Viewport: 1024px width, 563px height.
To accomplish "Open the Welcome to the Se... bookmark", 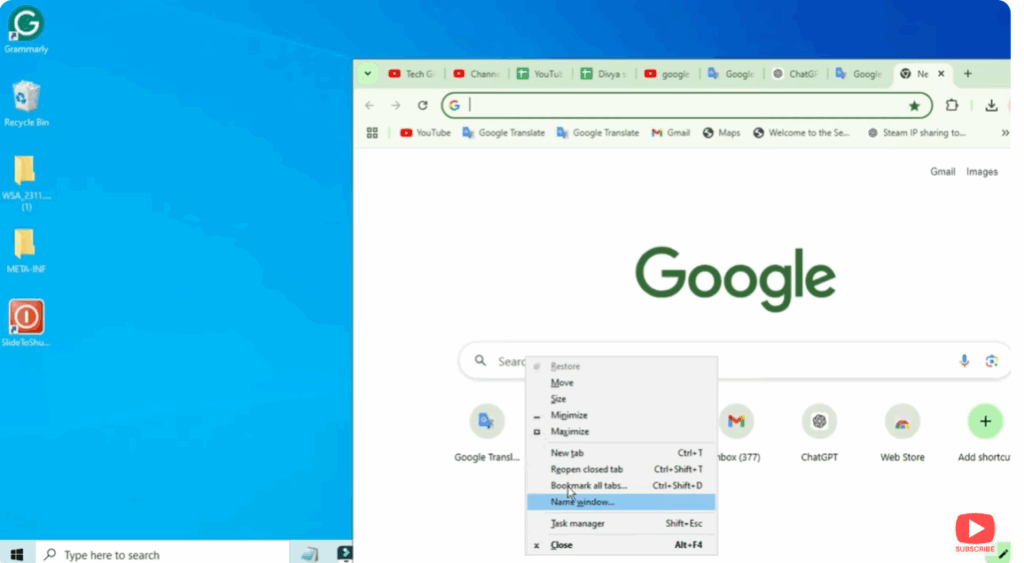I will 801,133.
